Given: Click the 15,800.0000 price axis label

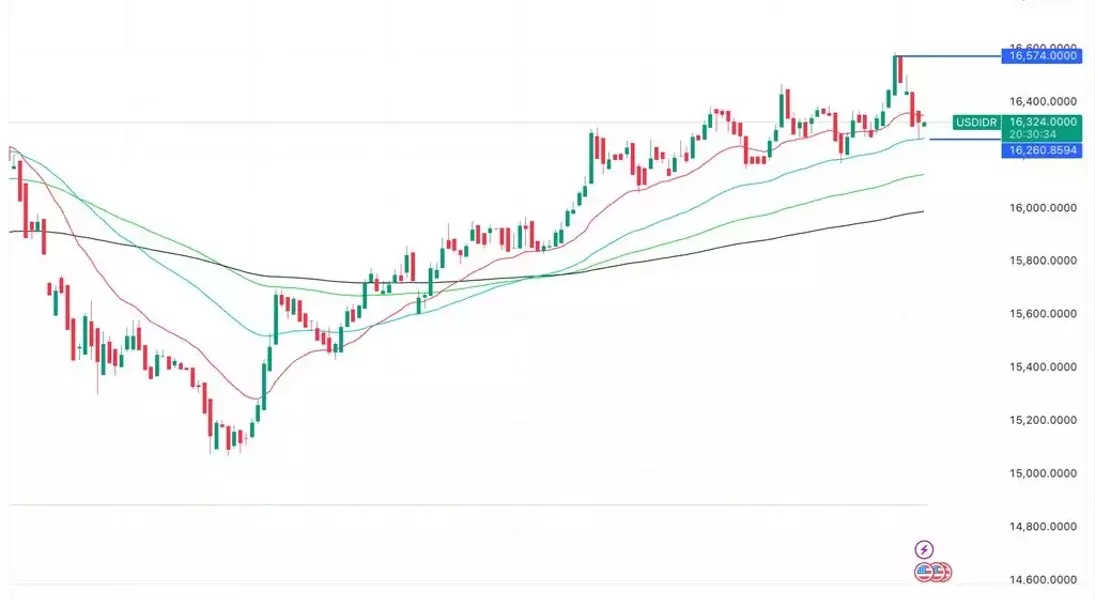Looking at the screenshot, I should 1043,261.
